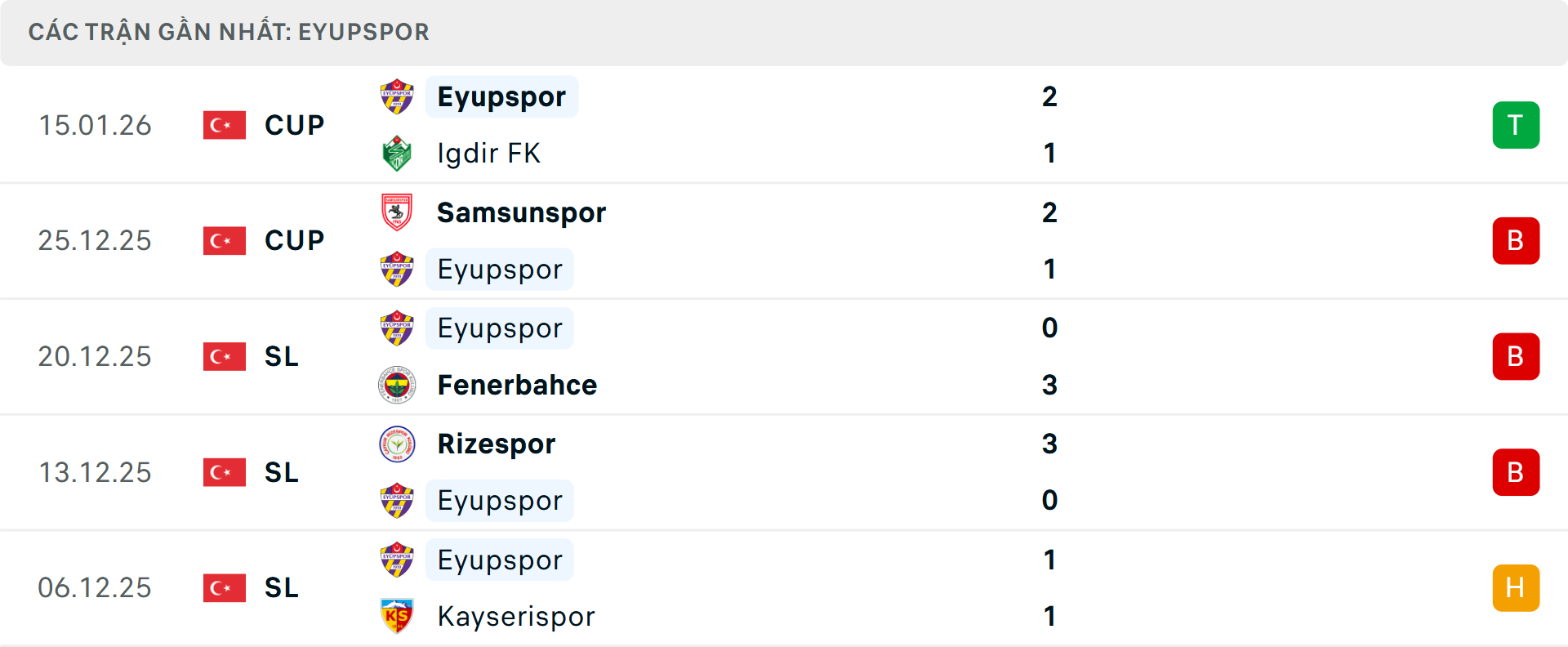Viewport: 1568px width, 647px height.
Task: Click the match date 06.12.25
Action: [x=95, y=587]
